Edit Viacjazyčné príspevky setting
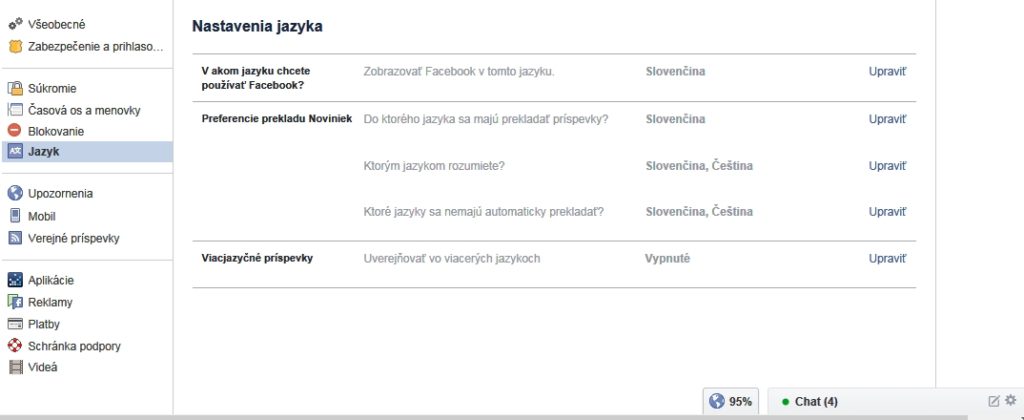The width and height of the screenshot is (1024, 420). [887, 258]
